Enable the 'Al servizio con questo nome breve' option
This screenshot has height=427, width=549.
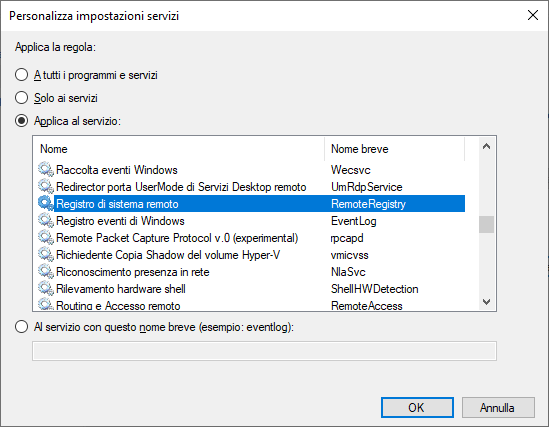21,327
